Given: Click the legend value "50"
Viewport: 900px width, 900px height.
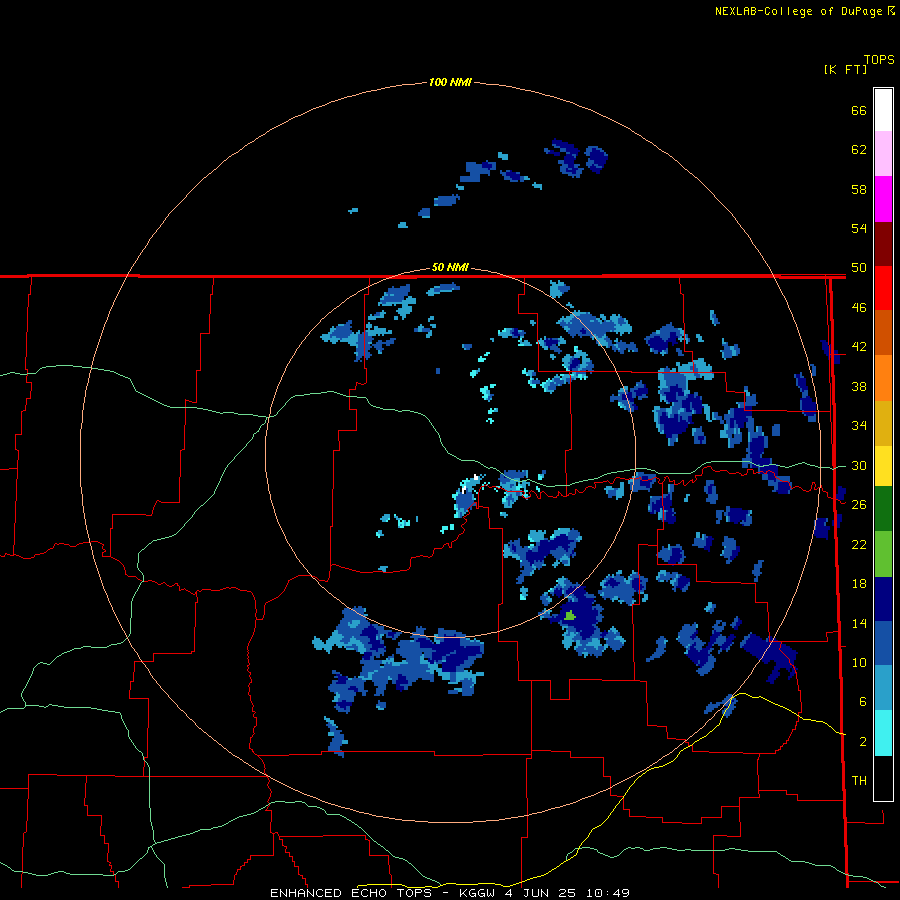Looking at the screenshot, I should point(859,268).
